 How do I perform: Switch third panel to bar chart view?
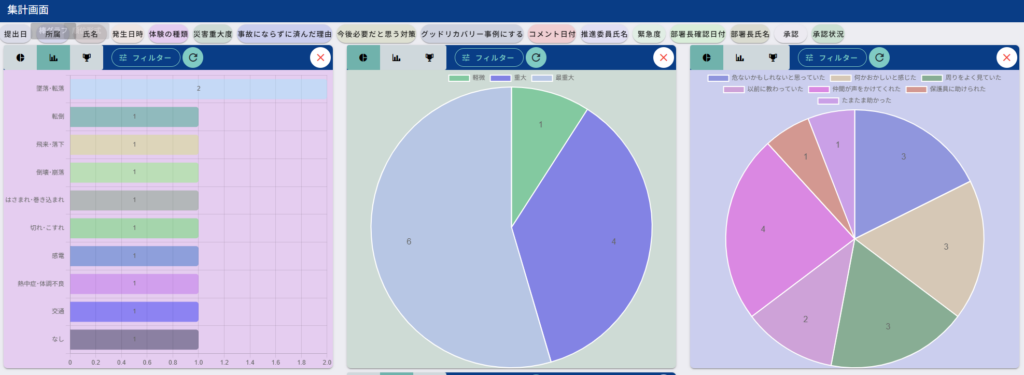pyautogui.click(x=740, y=57)
